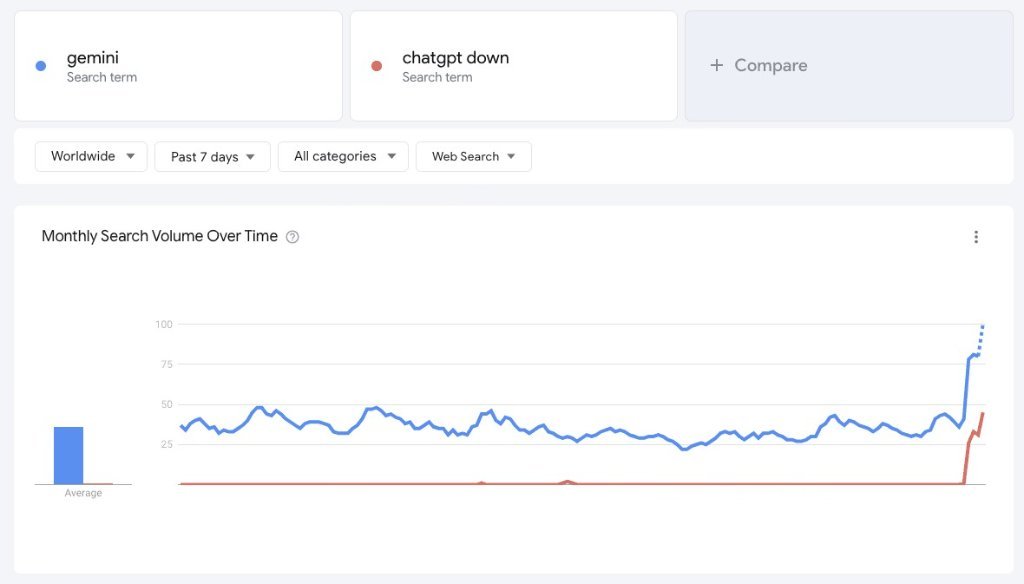Edit the chatgpt down search term text

(455, 58)
